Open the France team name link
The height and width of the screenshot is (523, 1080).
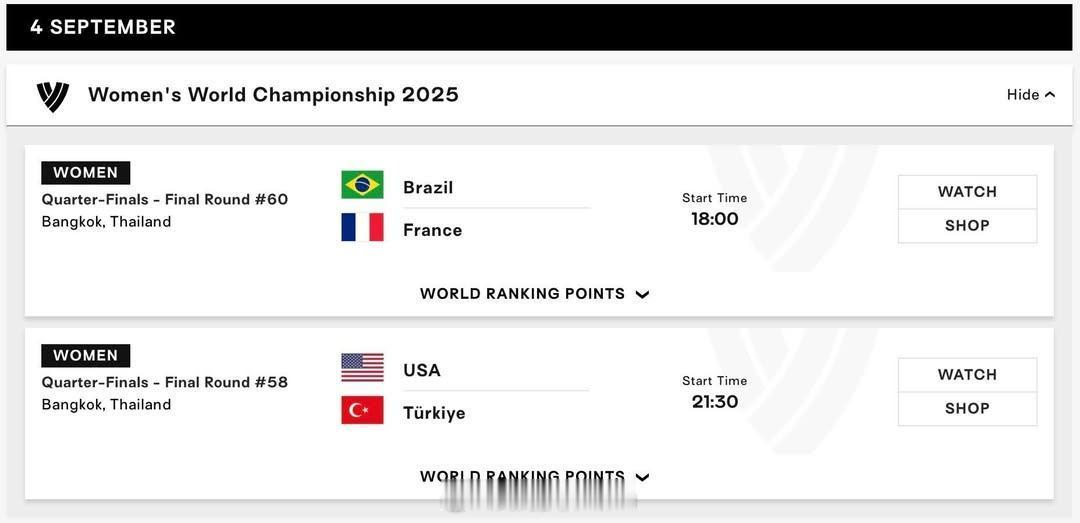[x=433, y=230]
